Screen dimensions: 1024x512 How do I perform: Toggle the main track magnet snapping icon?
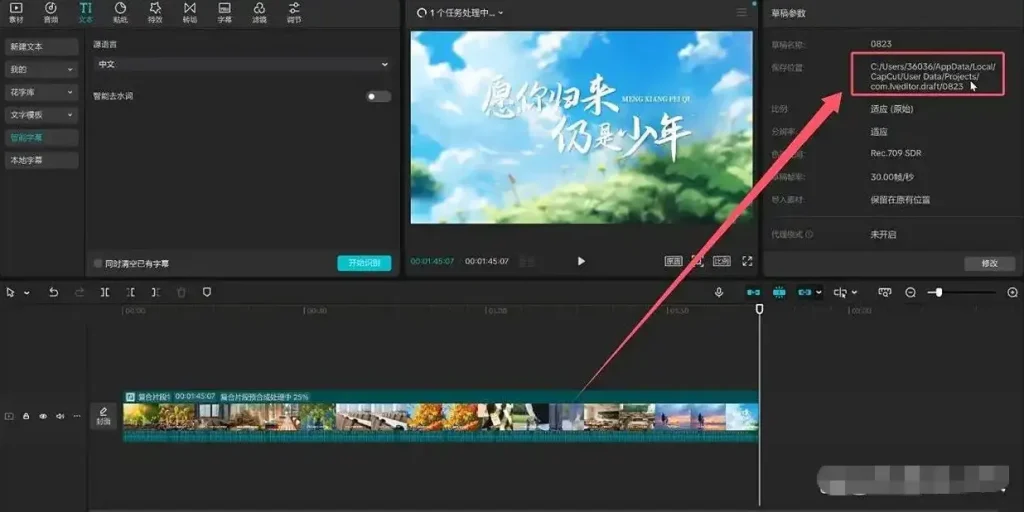pyautogui.click(x=753, y=293)
